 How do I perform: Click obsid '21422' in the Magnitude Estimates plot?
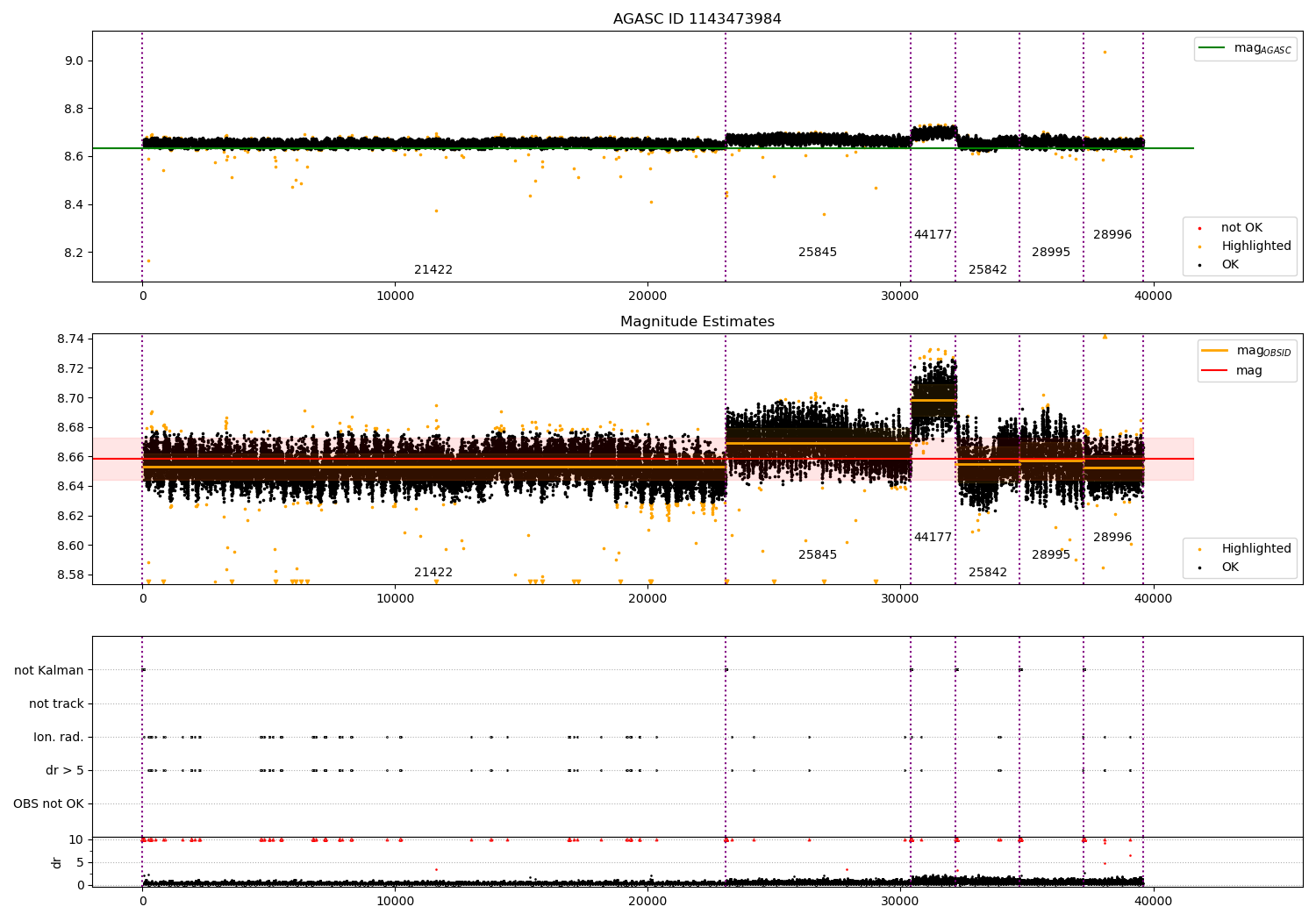point(433,573)
